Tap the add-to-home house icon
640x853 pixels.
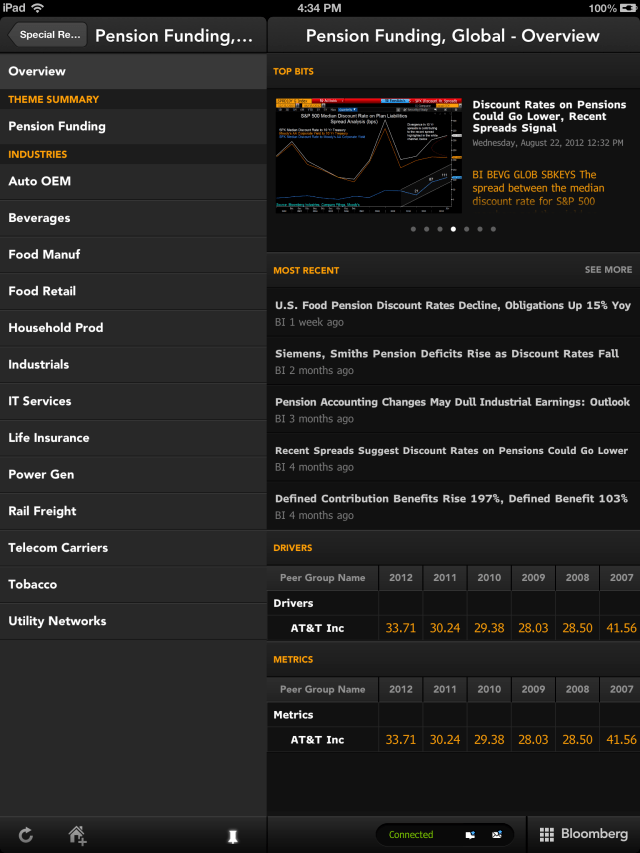[77, 835]
